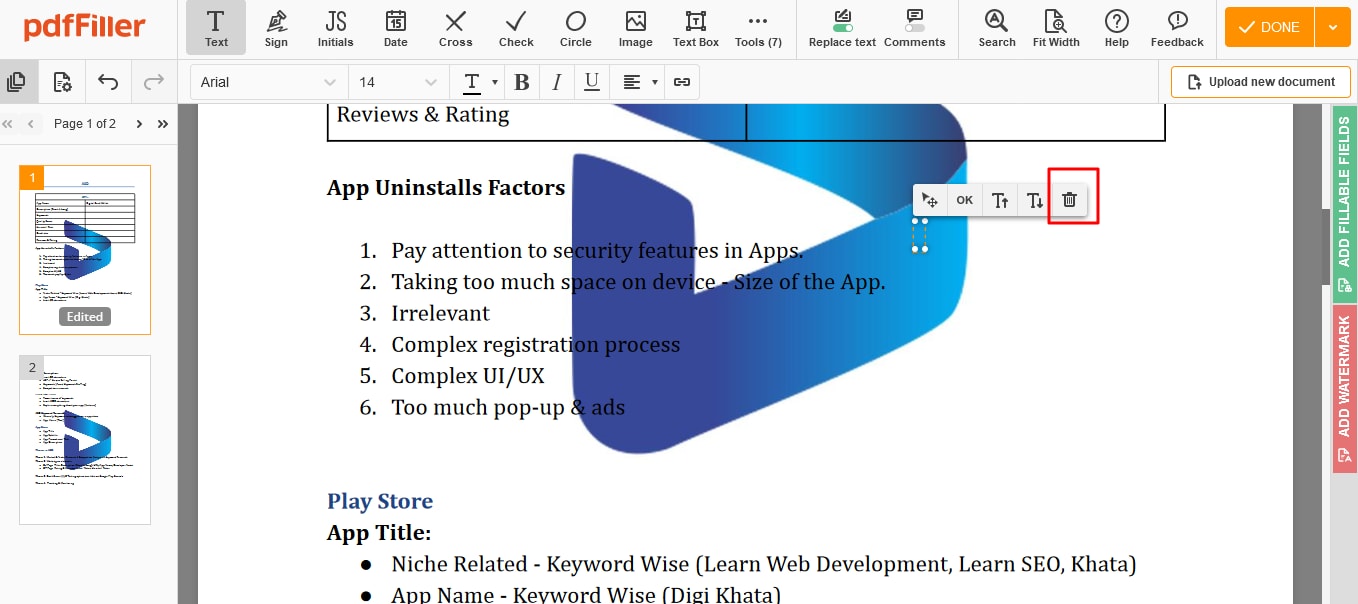Decrease text size in floating toolbar
The image size is (1358, 604).
pyautogui.click(x=1035, y=200)
